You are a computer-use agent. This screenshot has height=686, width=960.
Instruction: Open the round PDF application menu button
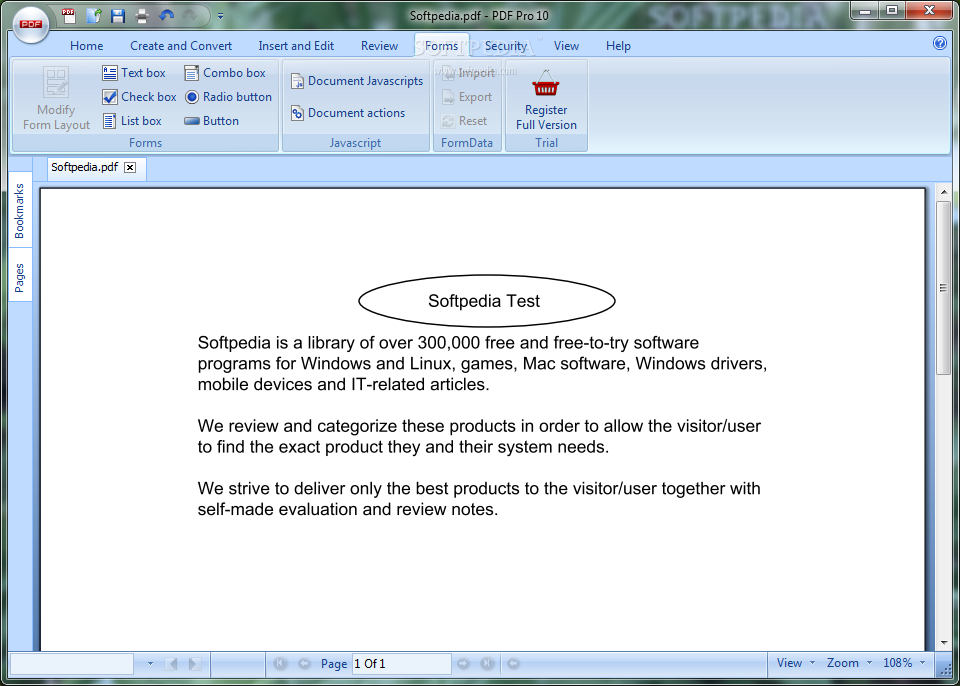click(x=31, y=24)
